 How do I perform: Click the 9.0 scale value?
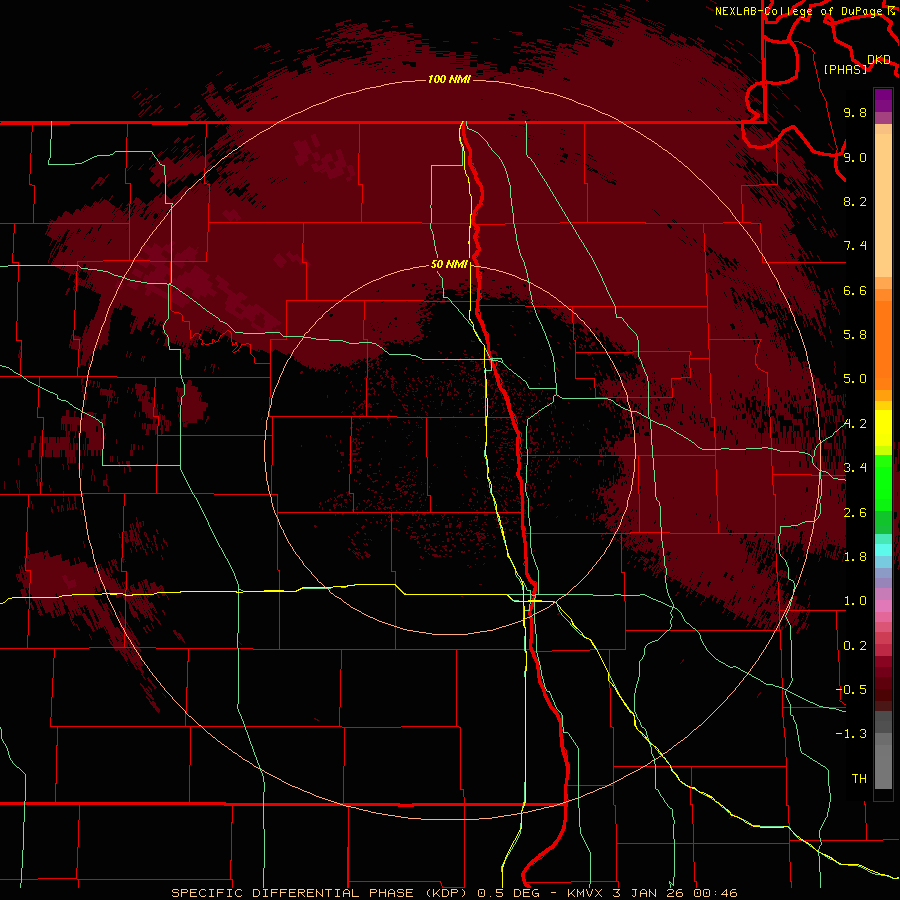[x=855, y=157]
